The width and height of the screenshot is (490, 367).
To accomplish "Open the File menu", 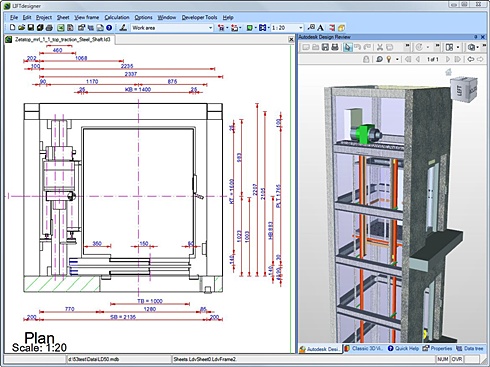I will [14, 17].
